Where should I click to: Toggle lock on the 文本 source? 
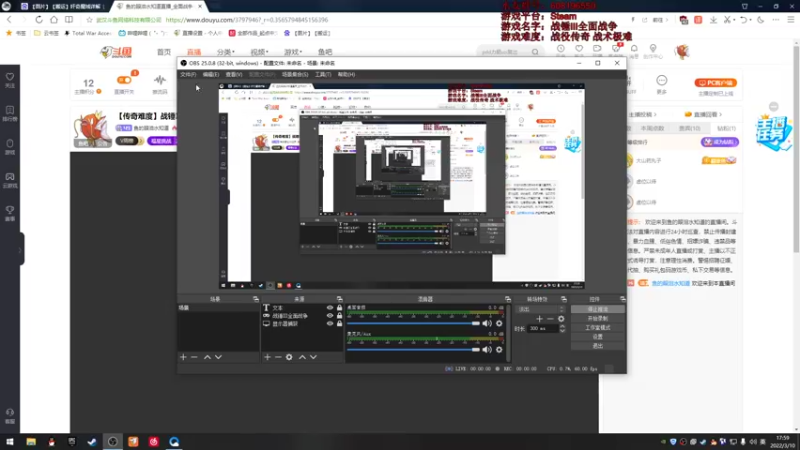[339, 308]
